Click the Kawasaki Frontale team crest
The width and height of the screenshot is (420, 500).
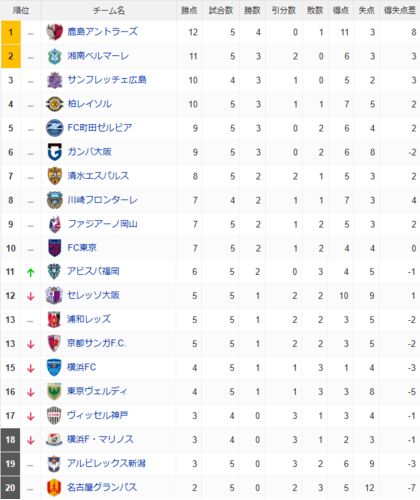[54, 200]
